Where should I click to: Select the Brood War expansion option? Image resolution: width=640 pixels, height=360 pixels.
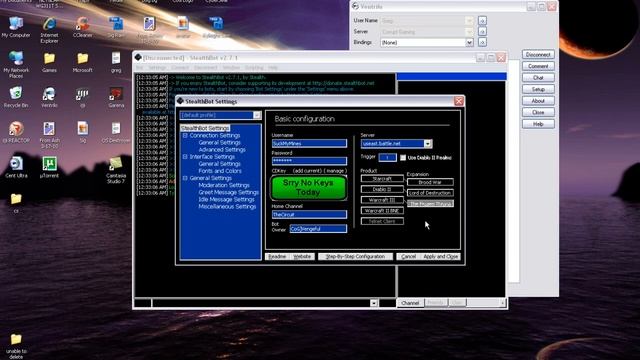(x=430, y=182)
